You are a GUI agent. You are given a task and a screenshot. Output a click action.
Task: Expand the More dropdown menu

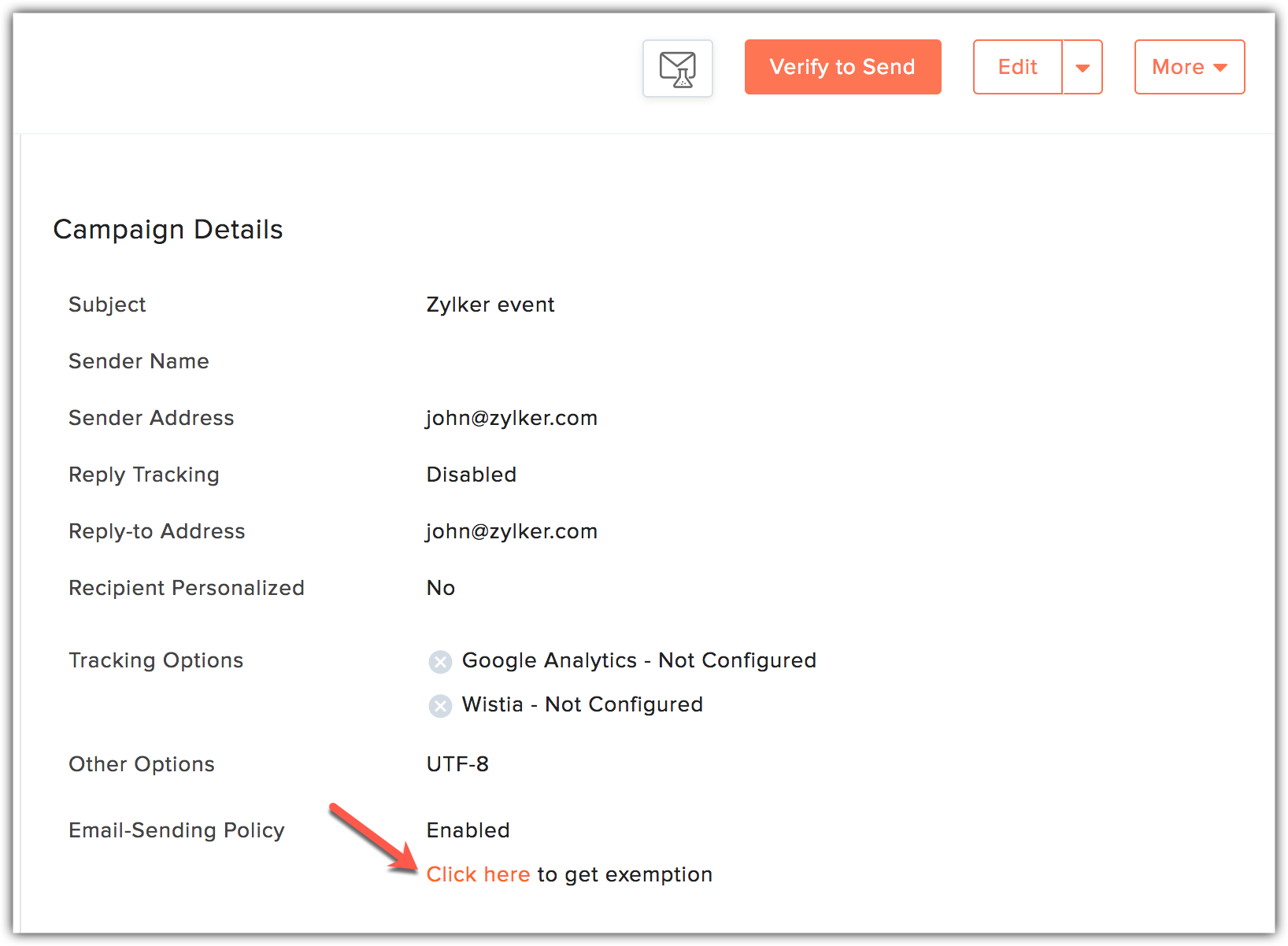tap(1189, 67)
